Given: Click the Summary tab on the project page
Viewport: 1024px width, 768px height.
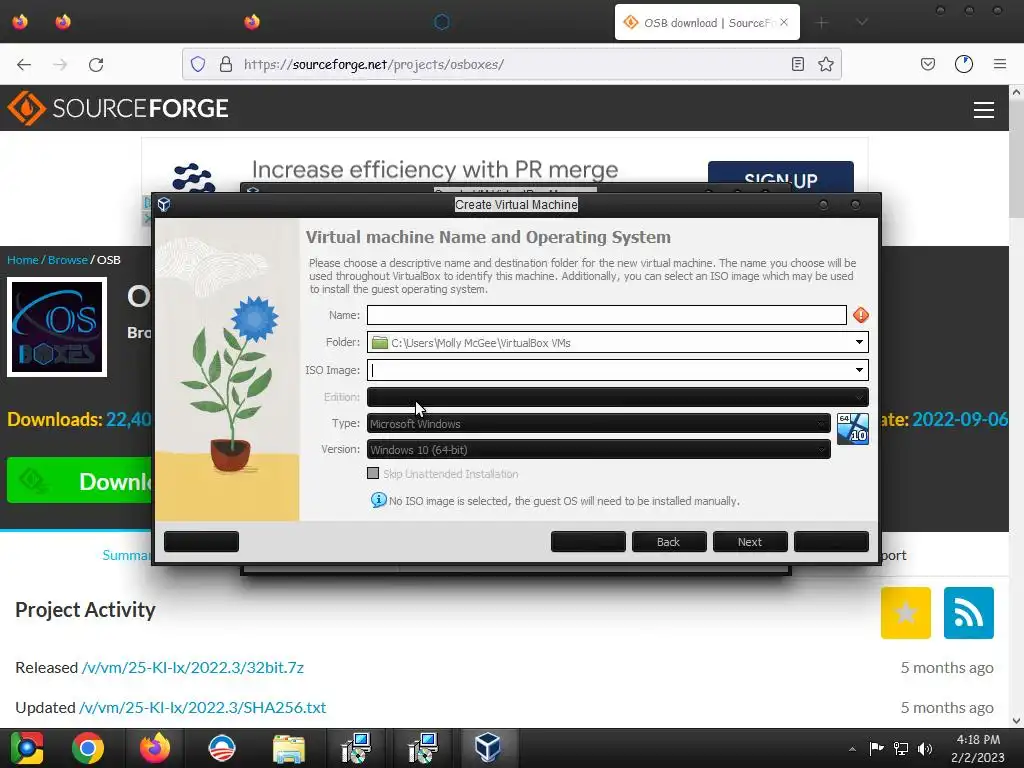Looking at the screenshot, I should [126, 555].
